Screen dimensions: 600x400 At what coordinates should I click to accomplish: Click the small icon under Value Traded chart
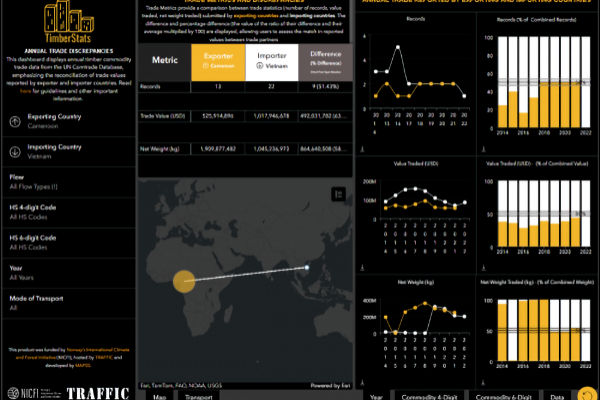(362, 268)
